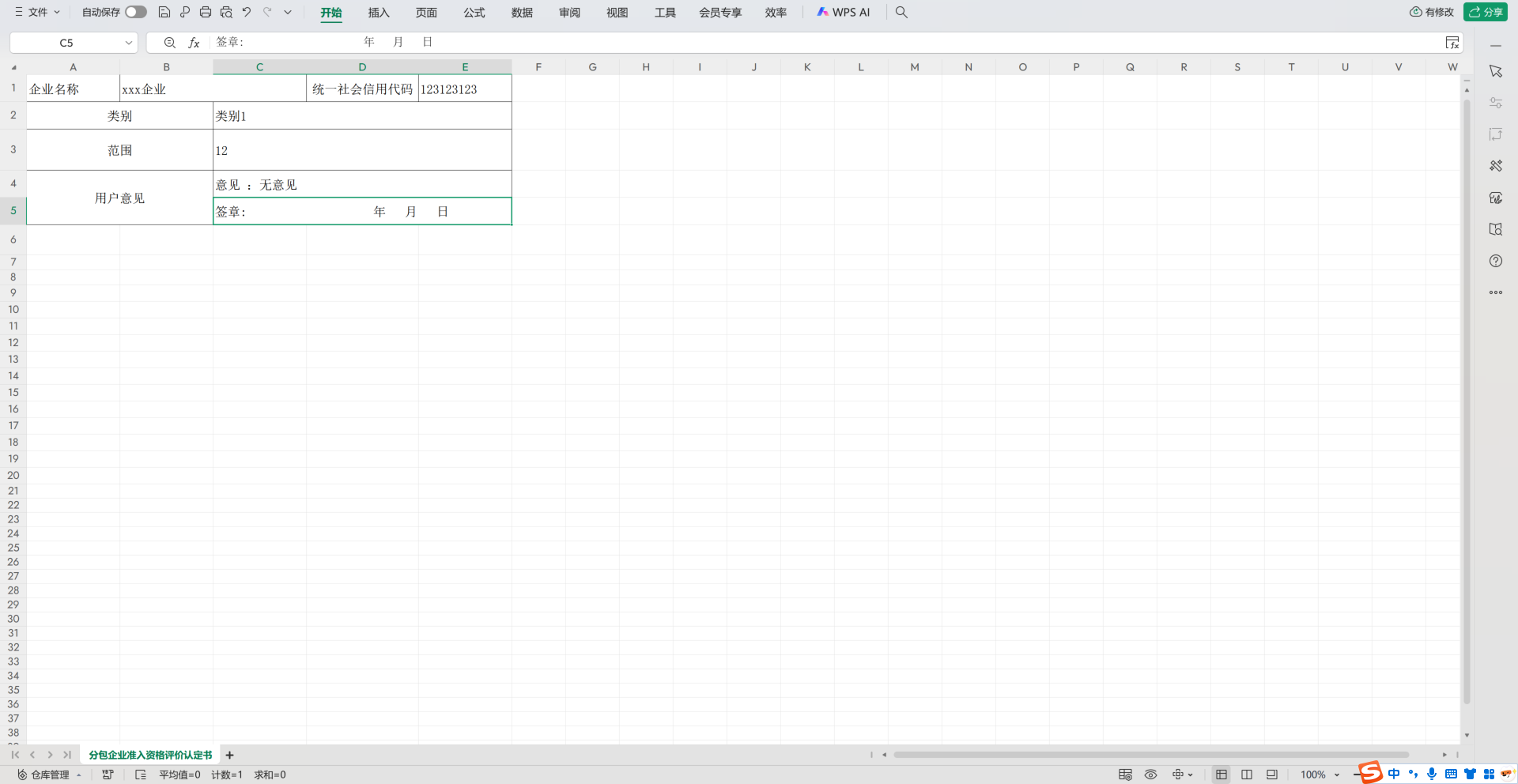Click the export-to-PDF icon next to save

tap(185, 12)
